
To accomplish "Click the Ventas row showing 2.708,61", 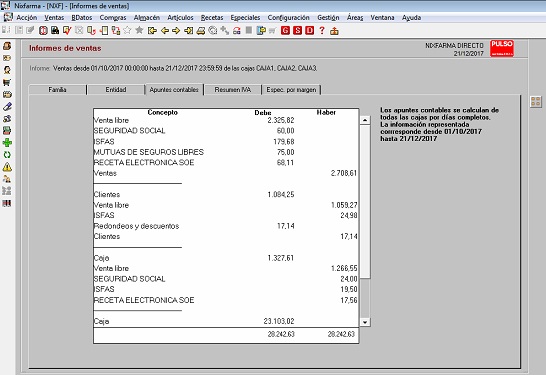I will [226, 173].
